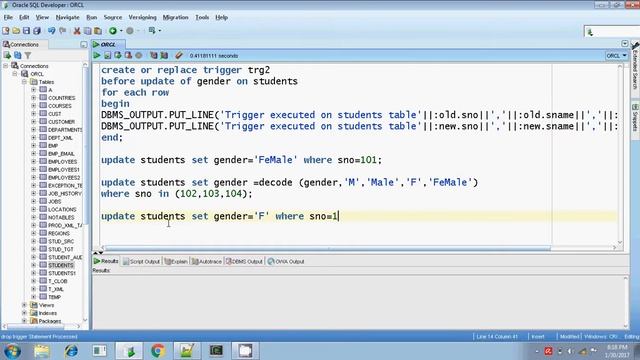Open the Tools menu
The image size is (640, 360).
(x=202, y=18)
